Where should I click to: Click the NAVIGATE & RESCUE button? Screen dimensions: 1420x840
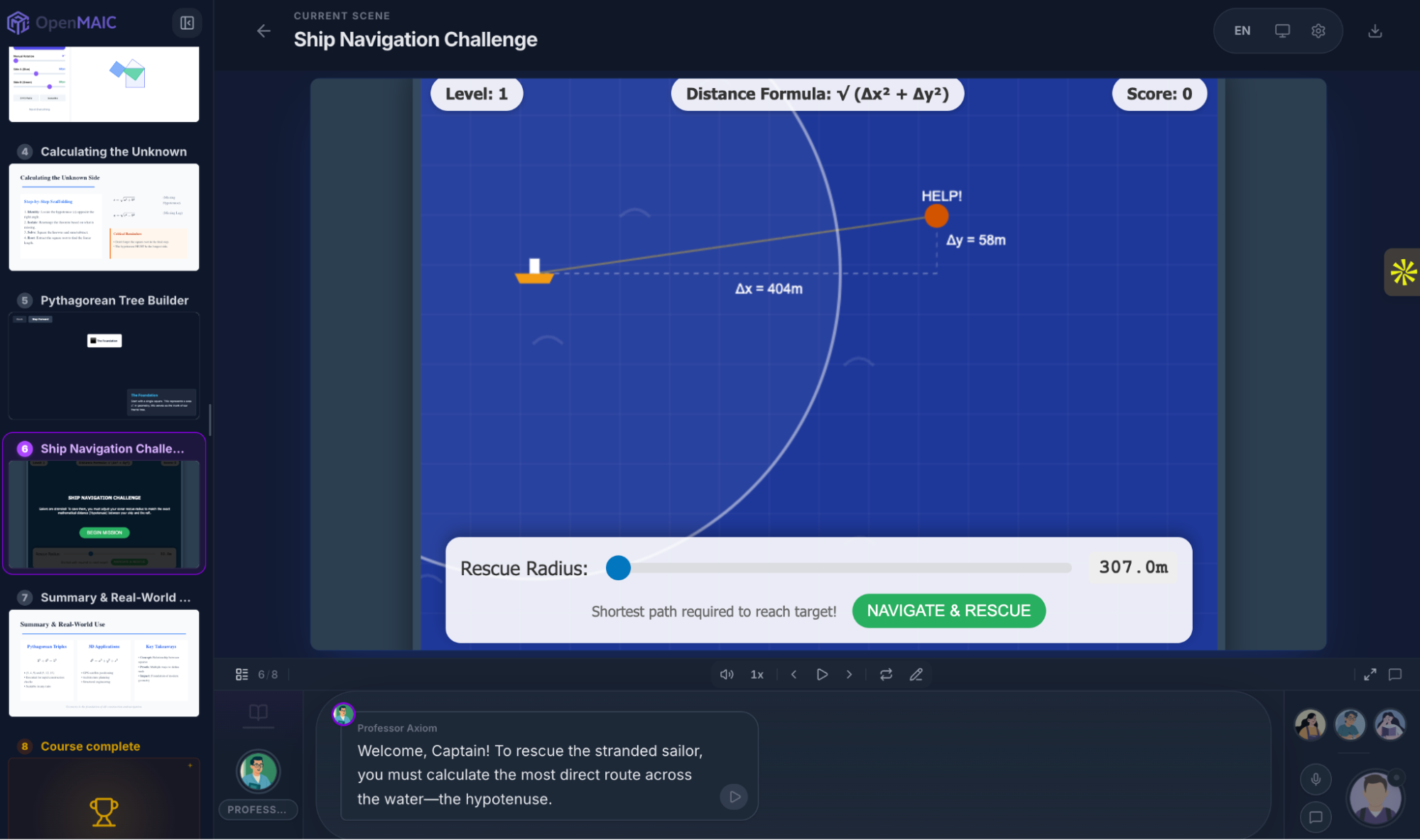(x=948, y=611)
